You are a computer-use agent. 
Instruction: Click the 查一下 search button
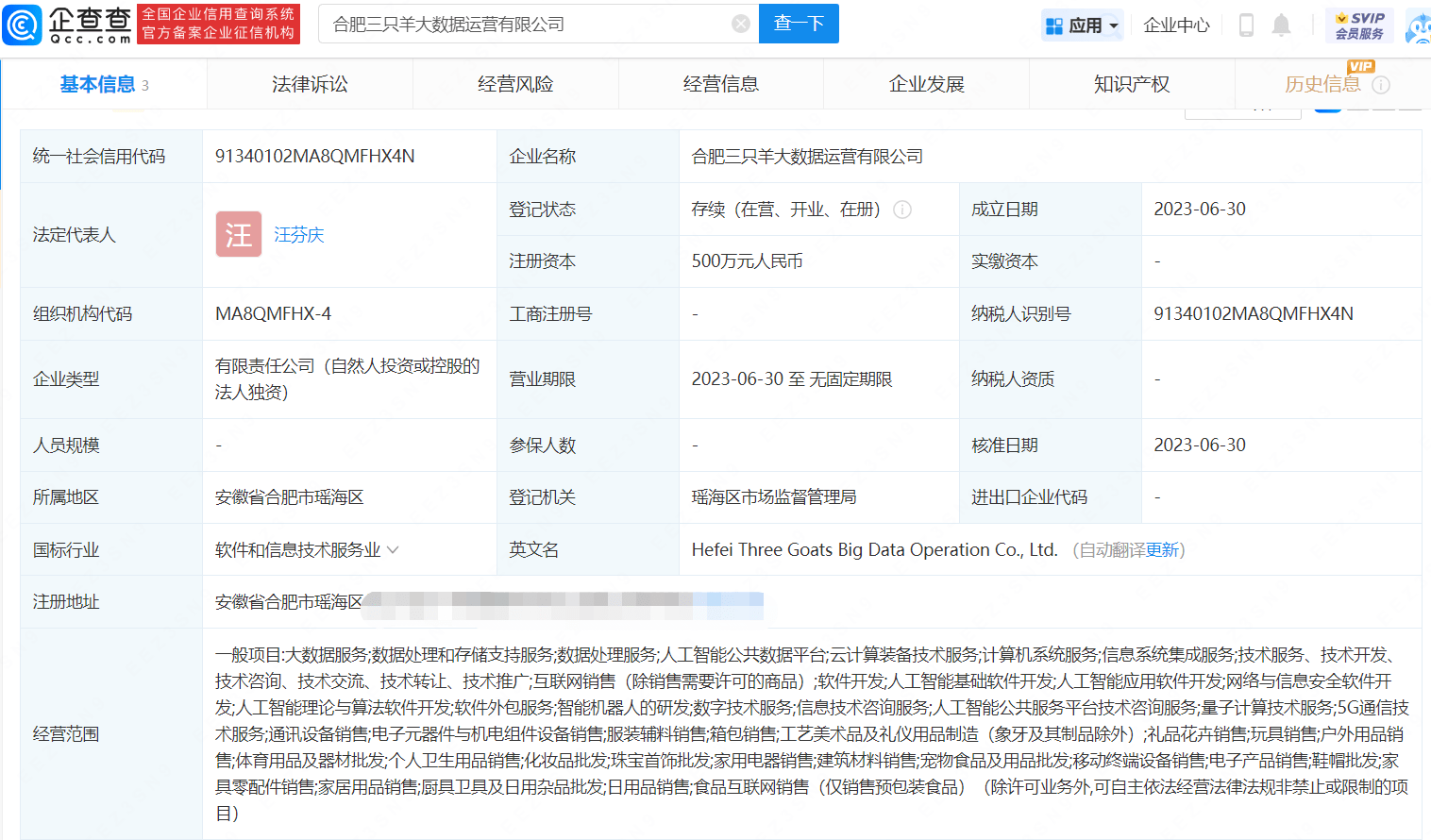tap(800, 24)
